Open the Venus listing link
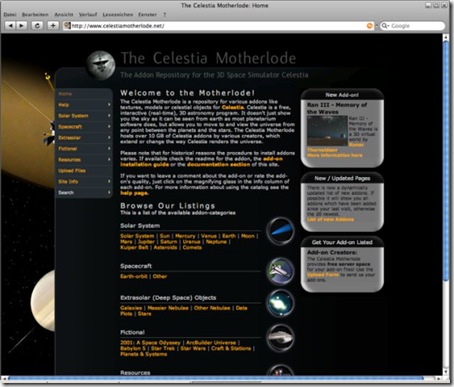 pos(209,236)
